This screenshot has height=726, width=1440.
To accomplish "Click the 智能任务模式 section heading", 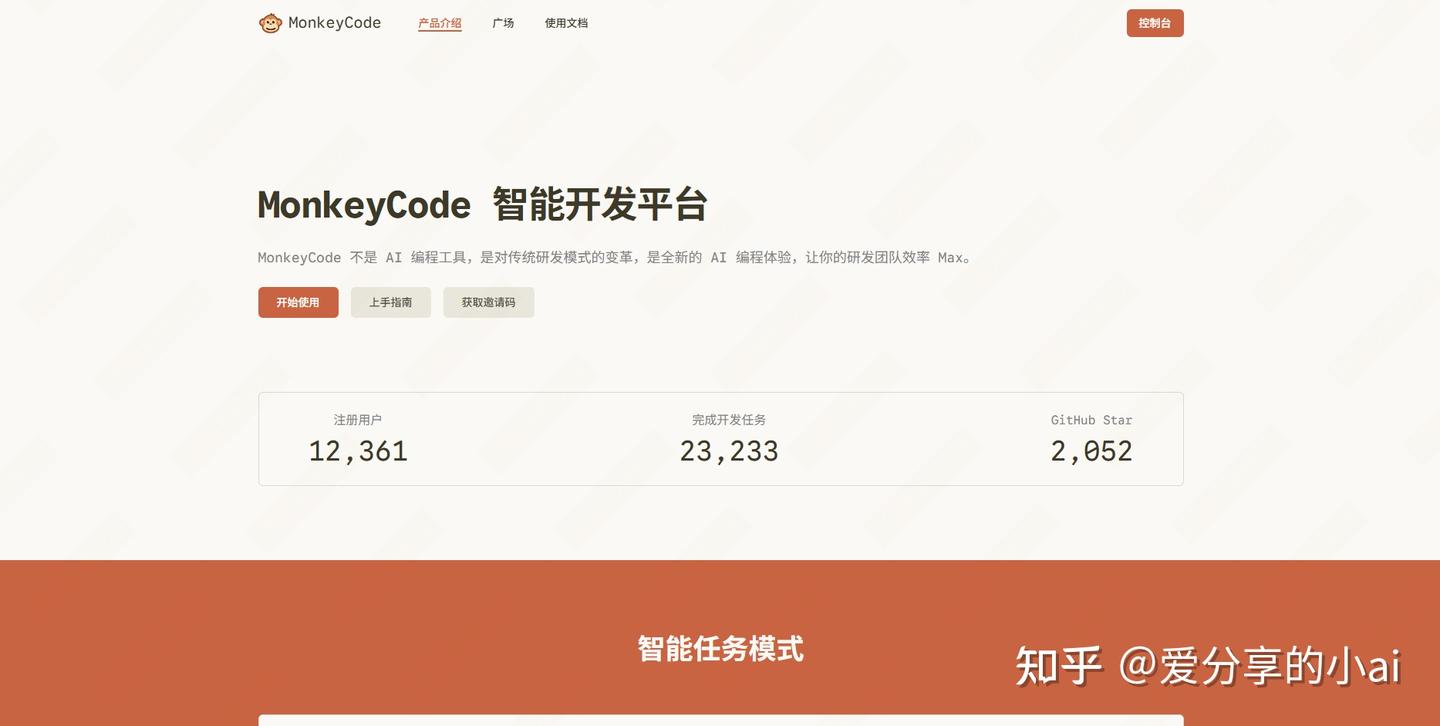I will click(721, 648).
